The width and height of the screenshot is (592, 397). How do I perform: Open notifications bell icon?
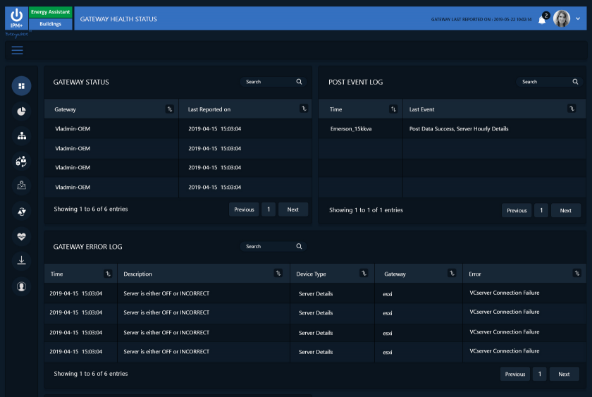click(x=542, y=19)
